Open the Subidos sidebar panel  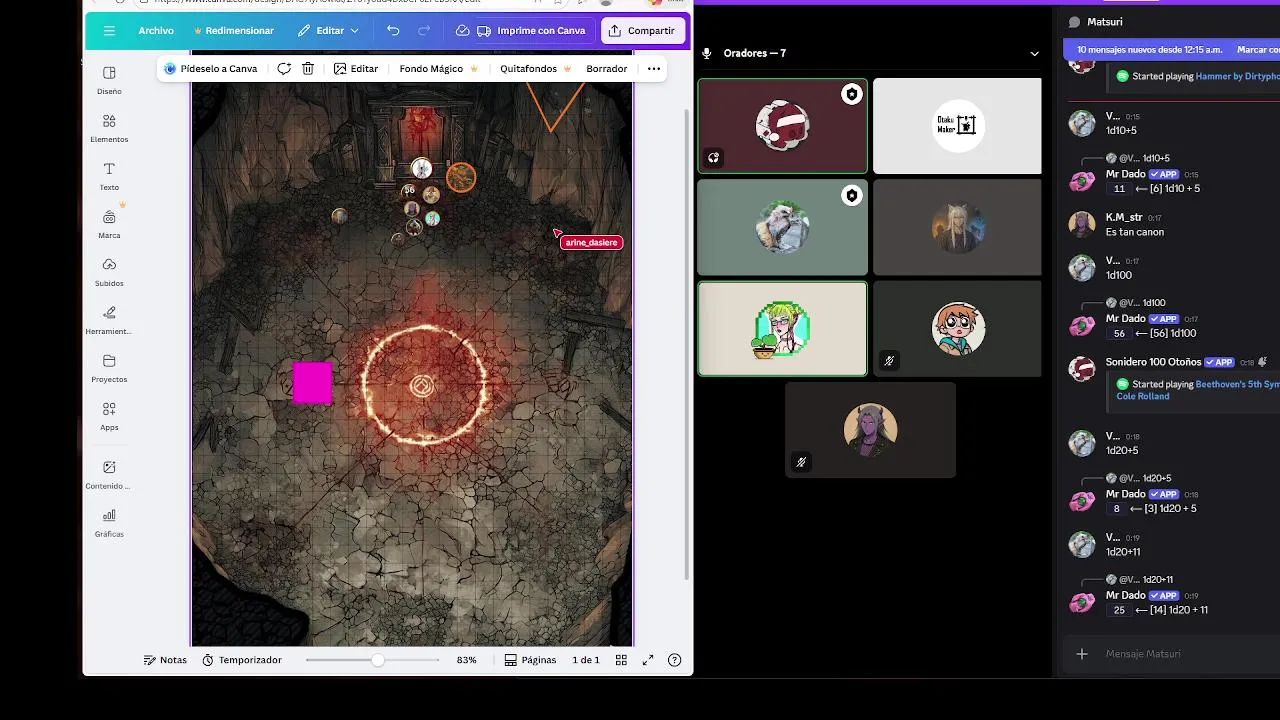109,272
